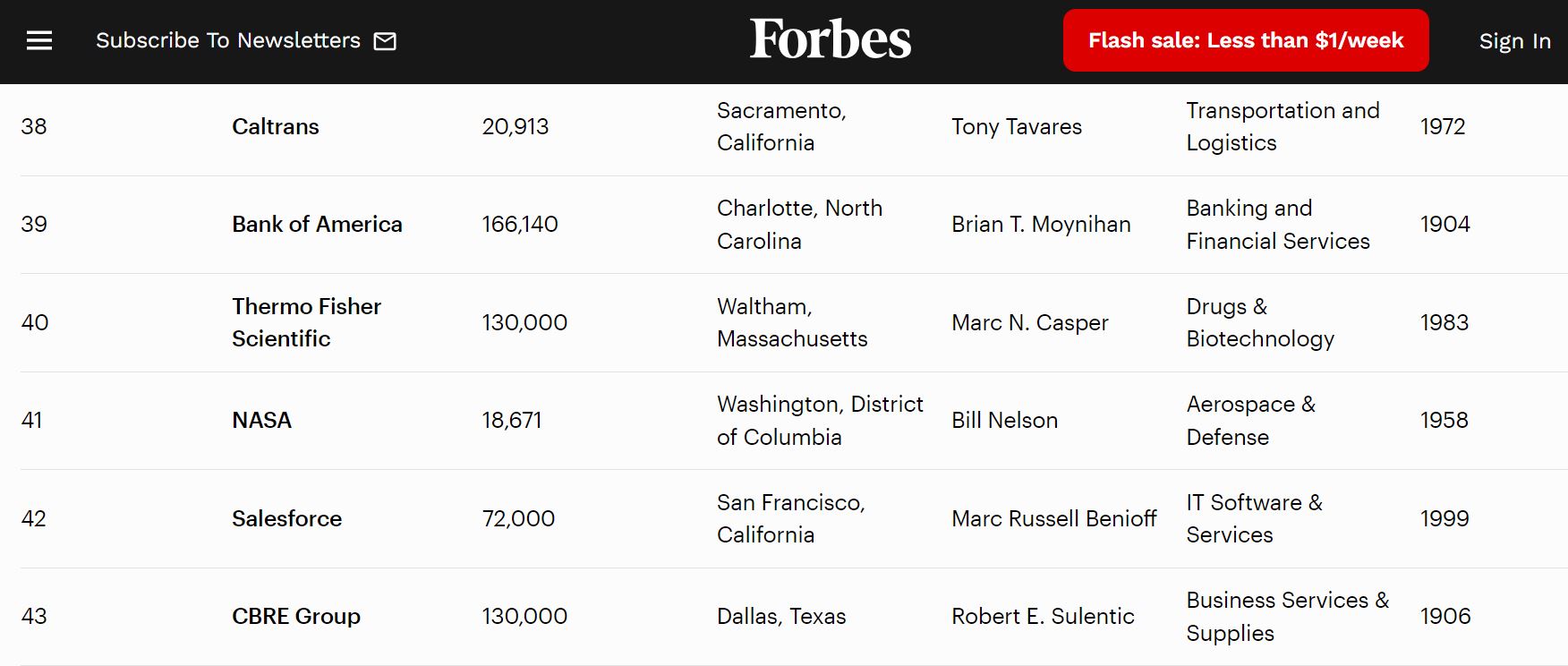Select Thermo Fisher Scientific company name

[x=306, y=322]
